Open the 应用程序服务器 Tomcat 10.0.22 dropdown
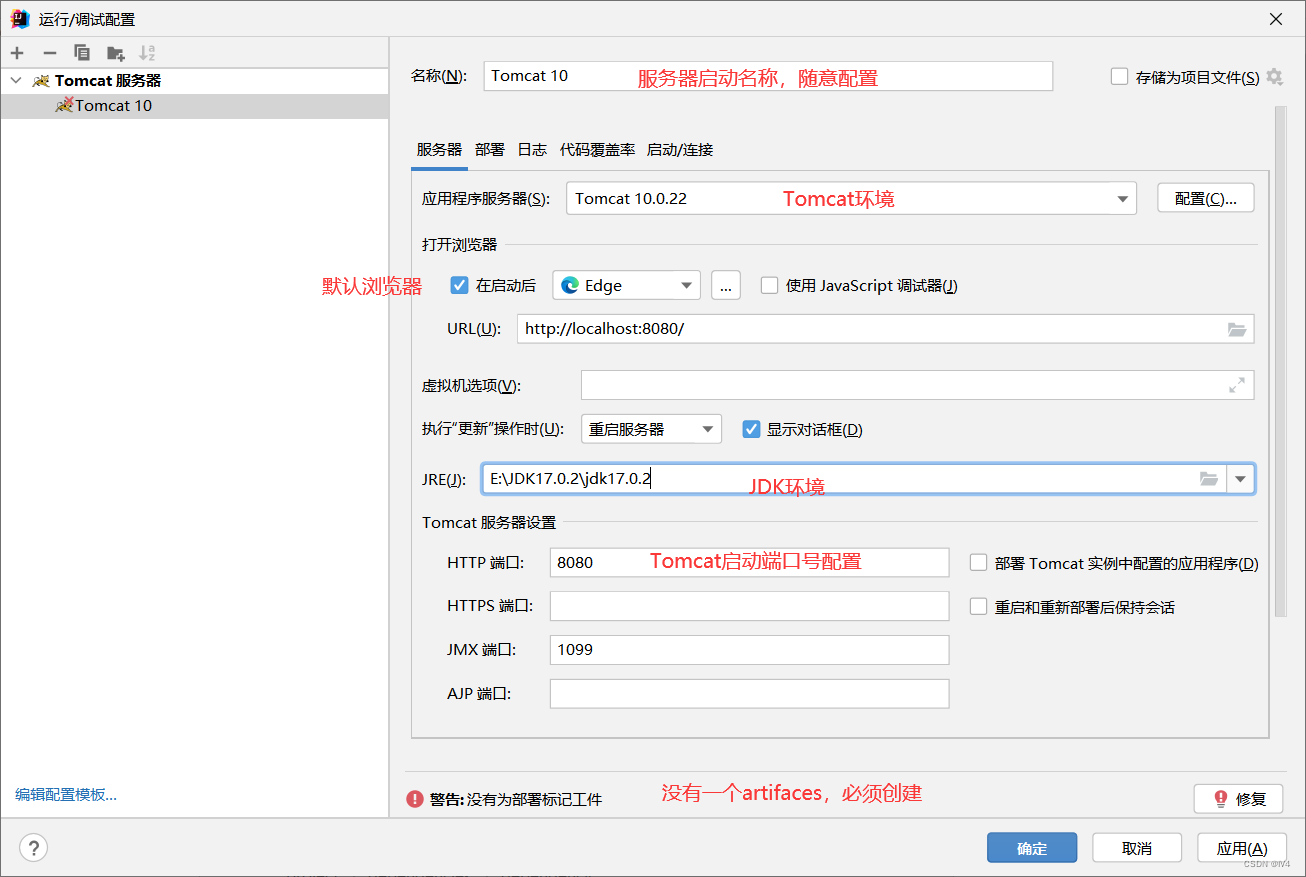This screenshot has height=877, width=1306. [851, 198]
